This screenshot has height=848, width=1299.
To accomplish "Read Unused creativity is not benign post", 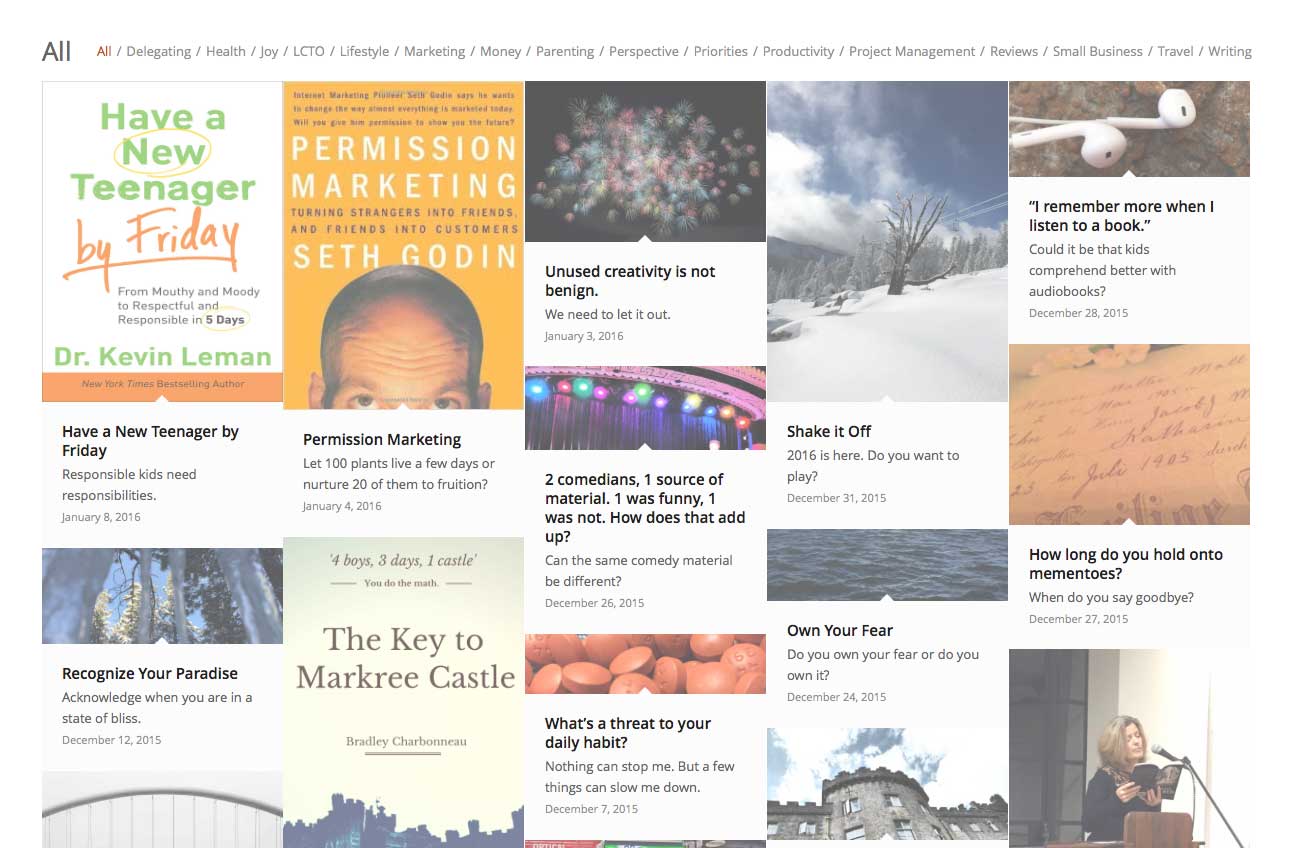I will 630,281.
